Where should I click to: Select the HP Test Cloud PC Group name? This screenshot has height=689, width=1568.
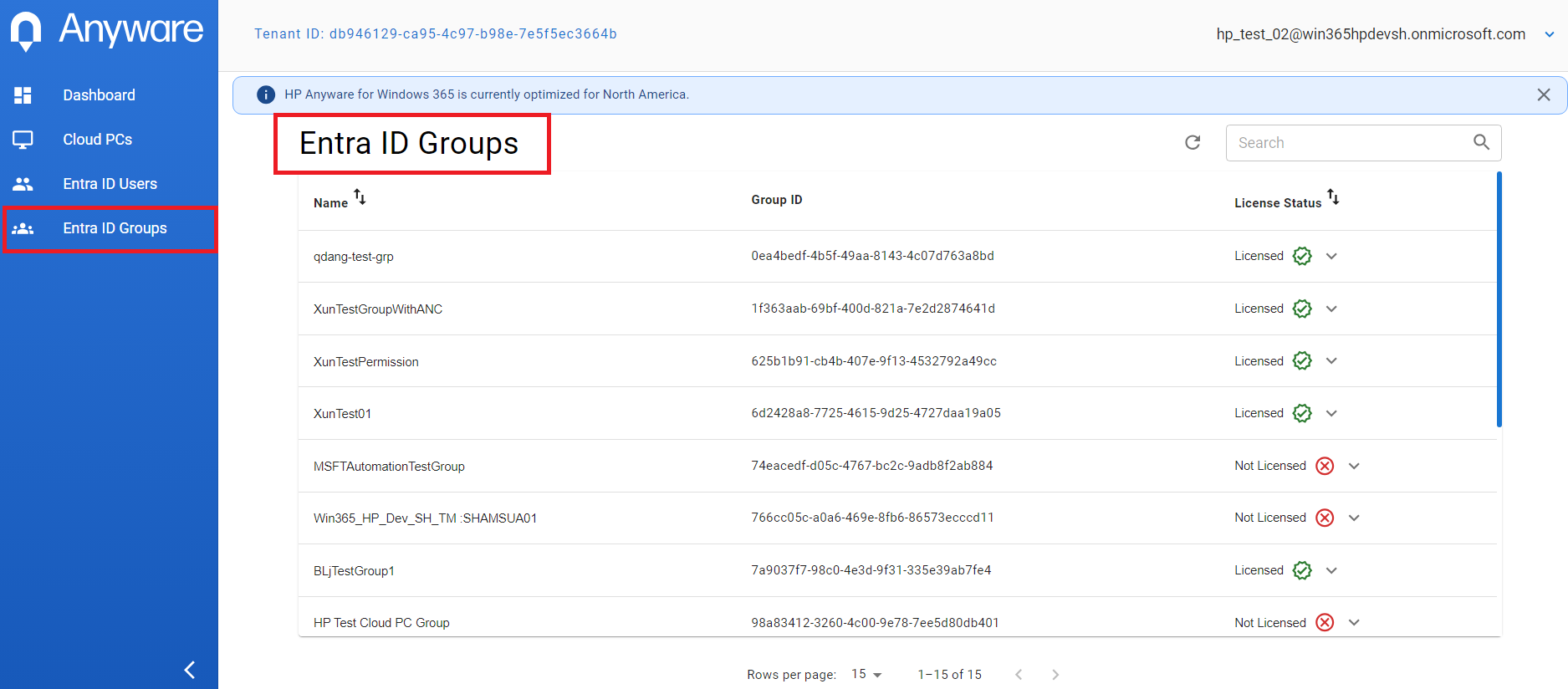pyautogui.click(x=381, y=623)
